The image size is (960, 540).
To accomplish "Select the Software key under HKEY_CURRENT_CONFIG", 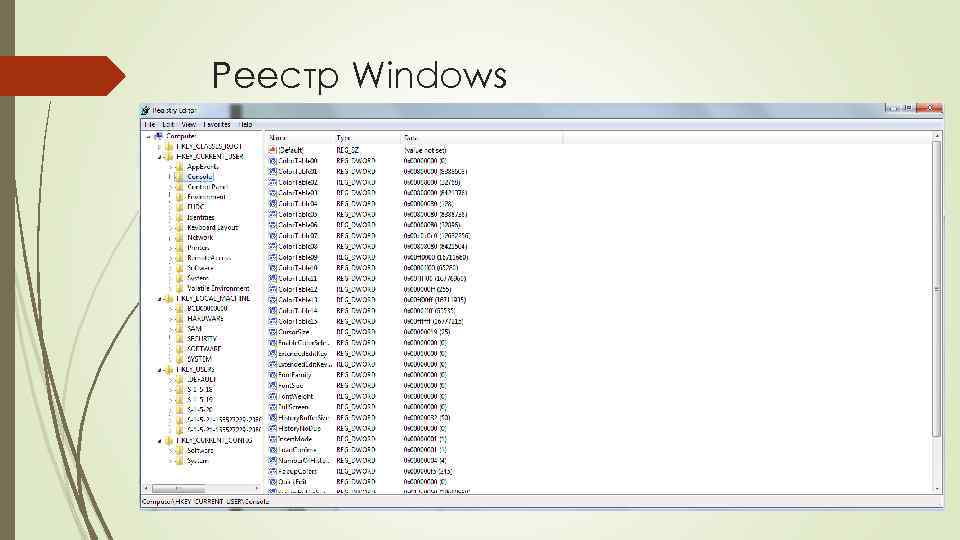I will click(200, 451).
